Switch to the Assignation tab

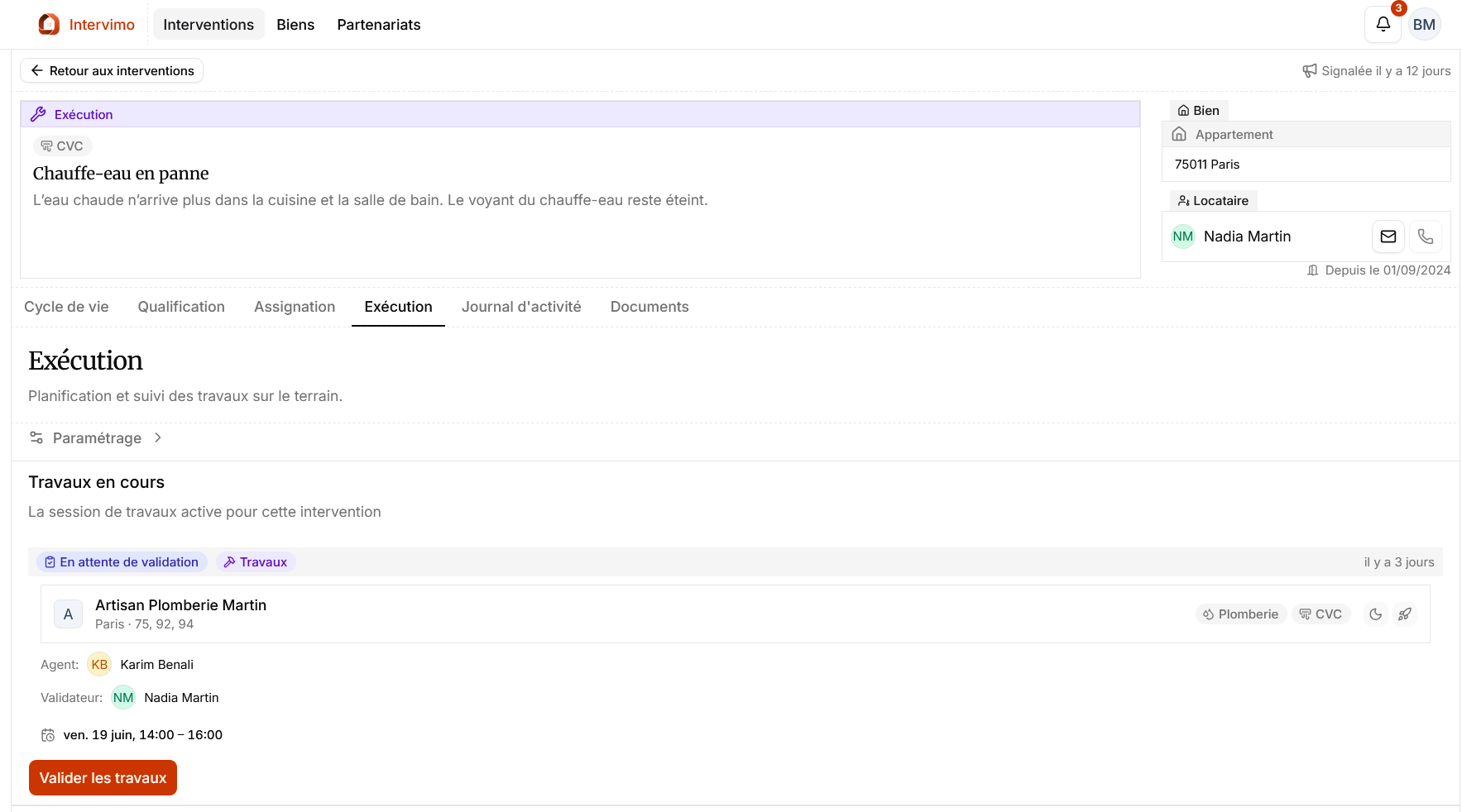295,307
